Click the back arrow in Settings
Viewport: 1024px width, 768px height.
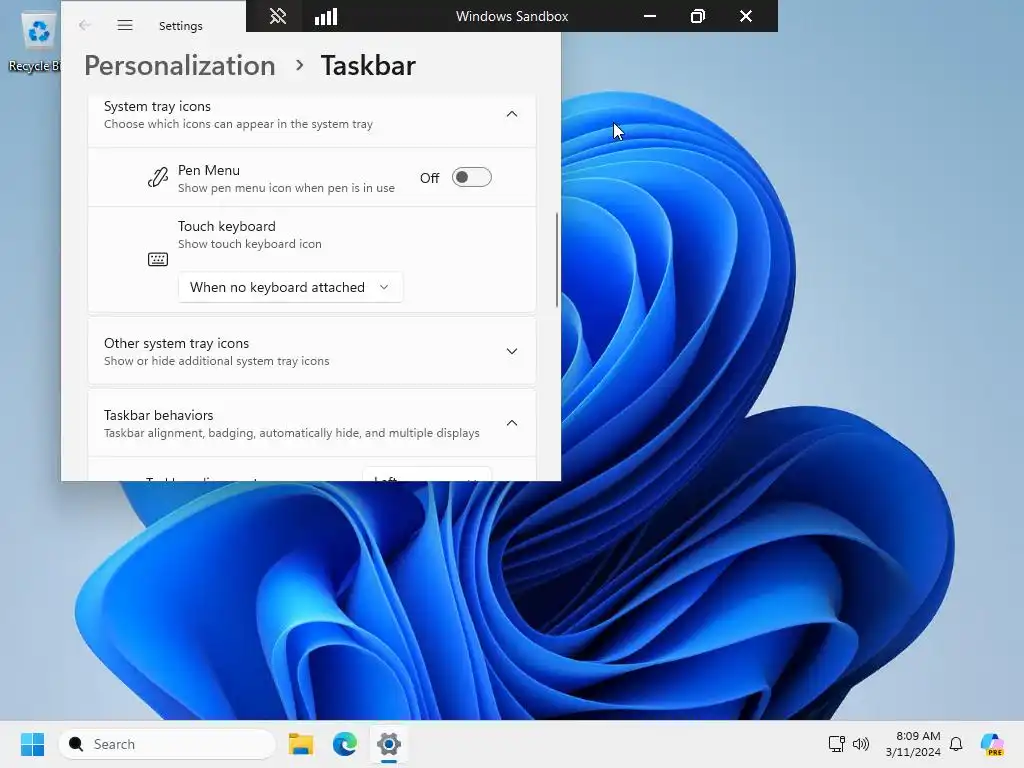[x=84, y=25]
